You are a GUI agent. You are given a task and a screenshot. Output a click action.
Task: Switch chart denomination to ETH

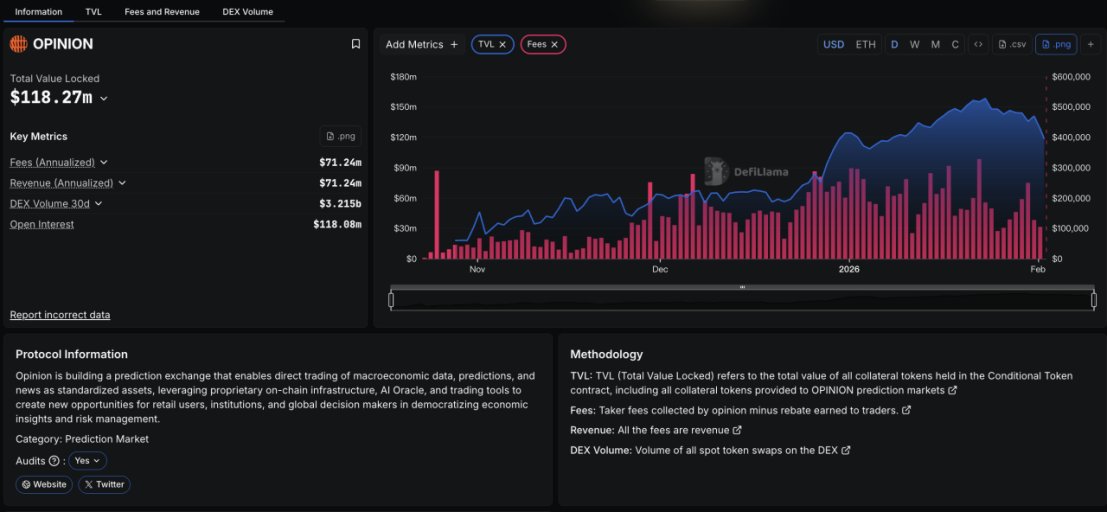coord(866,44)
